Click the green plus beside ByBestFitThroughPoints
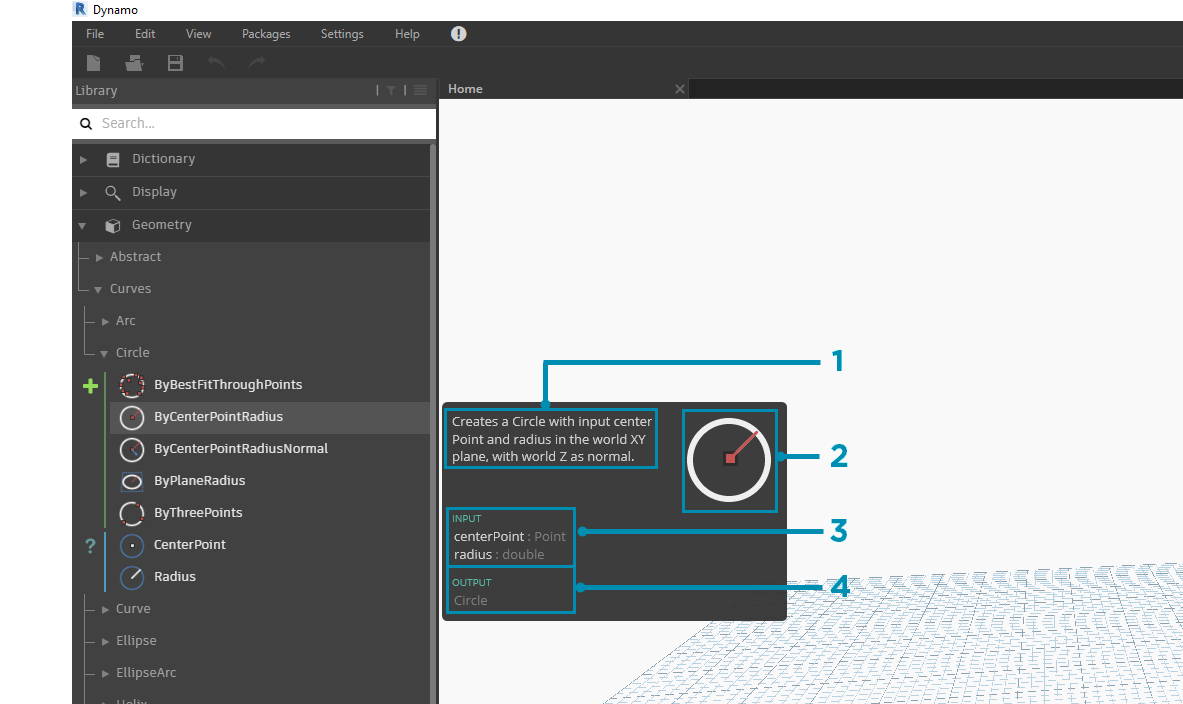The image size is (1183, 704). 90,385
